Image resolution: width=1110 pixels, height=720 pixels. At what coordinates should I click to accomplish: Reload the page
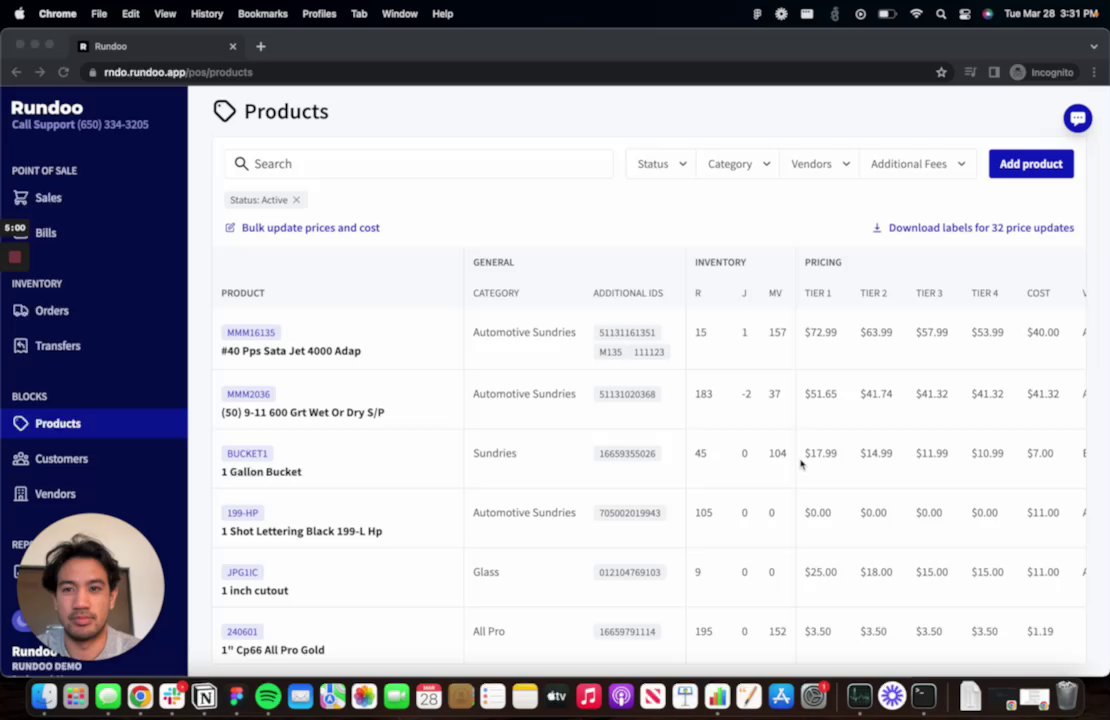[64, 72]
